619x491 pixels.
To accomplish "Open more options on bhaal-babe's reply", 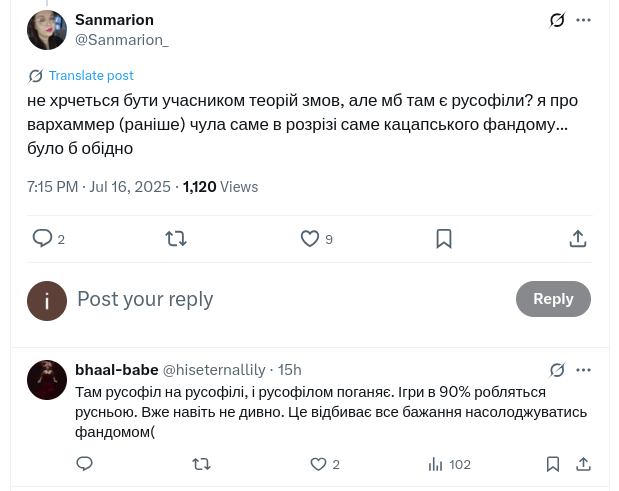I will coord(584,370).
